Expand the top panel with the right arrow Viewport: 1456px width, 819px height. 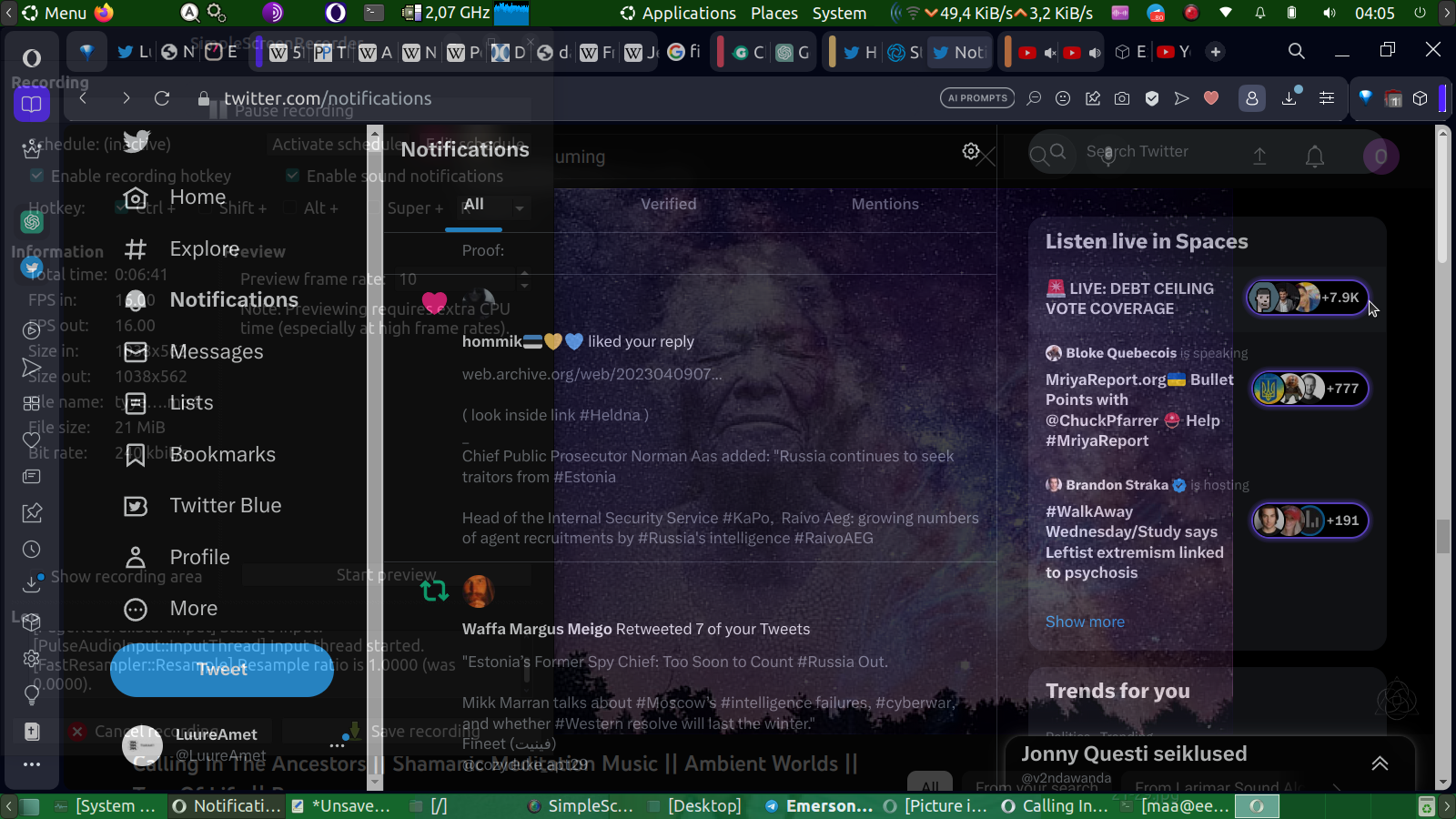[x=1447, y=13]
